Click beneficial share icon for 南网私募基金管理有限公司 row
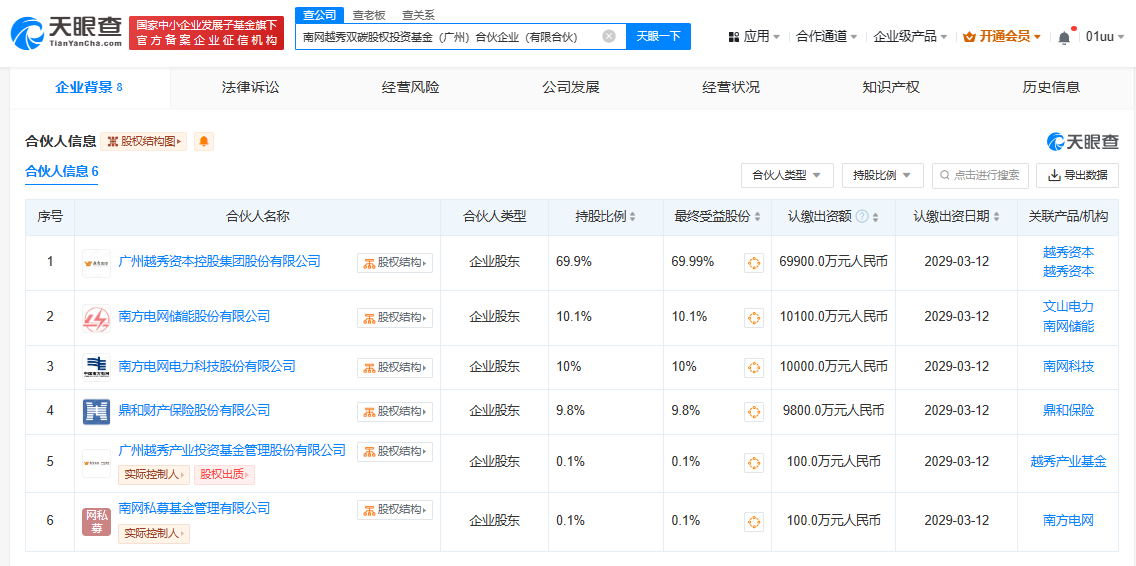 click(x=754, y=521)
